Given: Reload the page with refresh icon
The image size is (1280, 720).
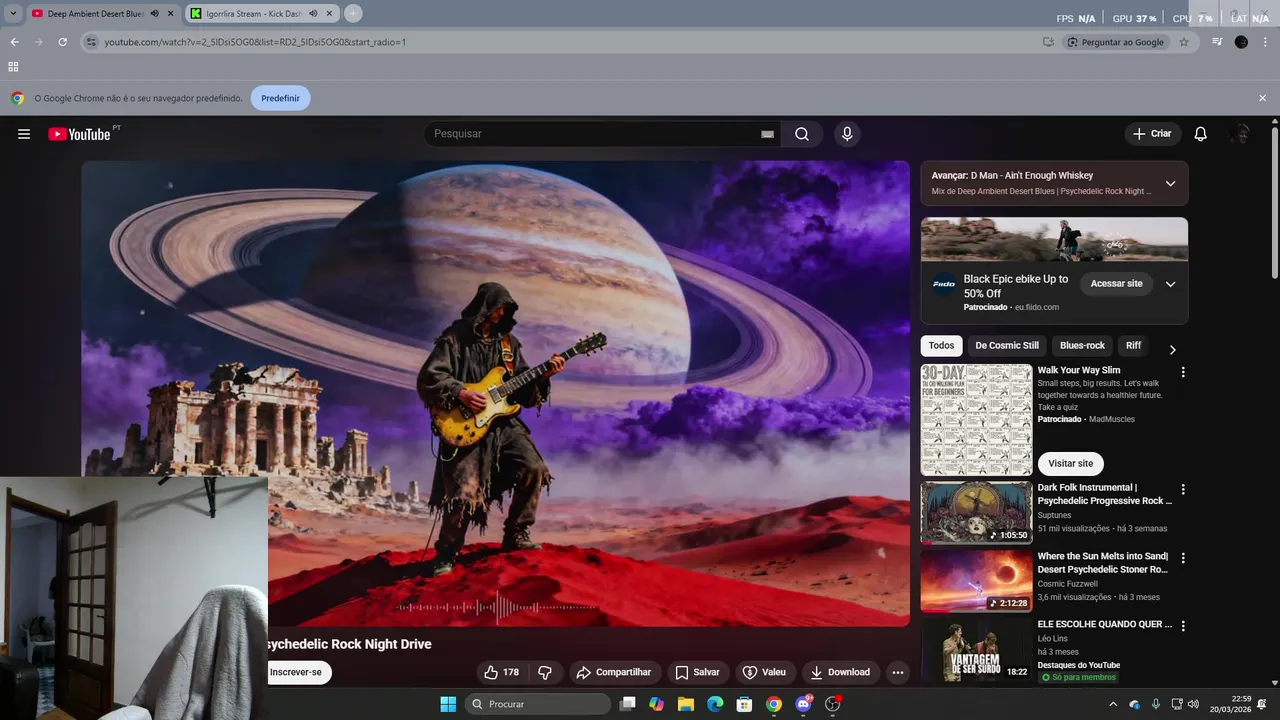Looking at the screenshot, I should pyautogui.click(x=62, y=42).
